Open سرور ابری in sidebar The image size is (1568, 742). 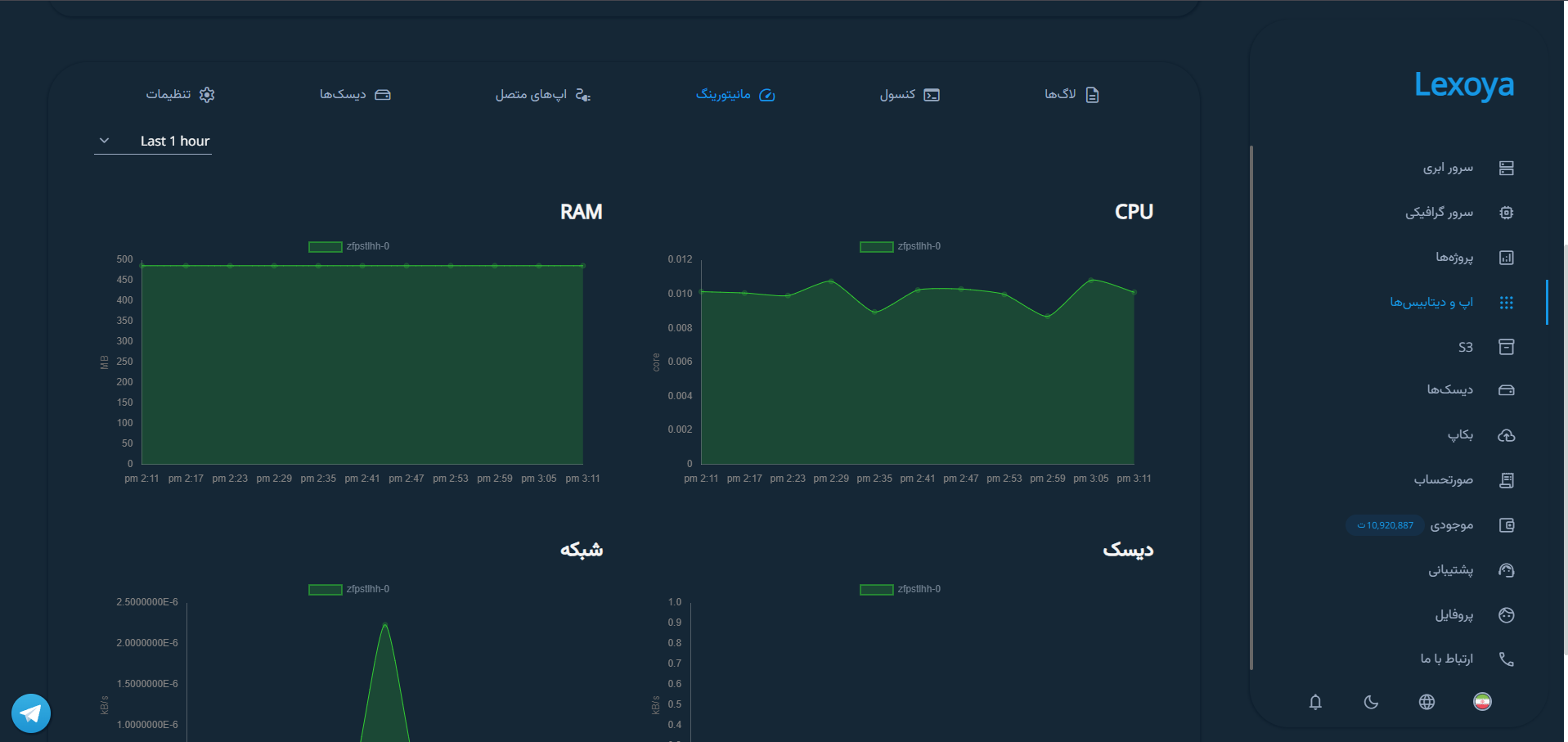[x=1448, y=168]
